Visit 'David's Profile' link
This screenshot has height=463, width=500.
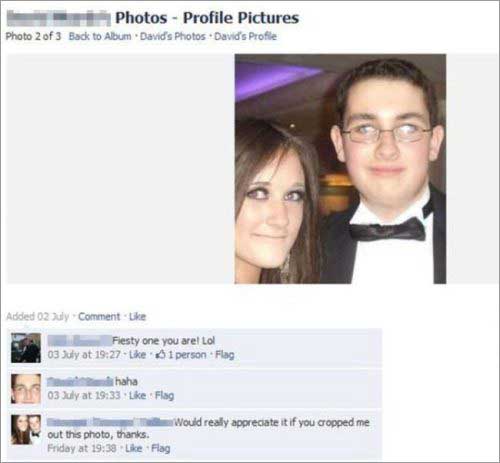(x=245, y=36)
